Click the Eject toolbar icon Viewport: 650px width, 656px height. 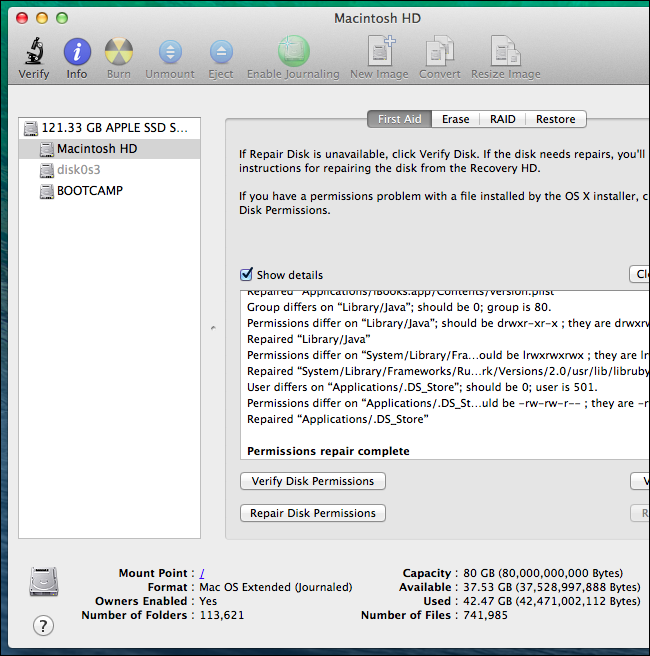point(221,52)
